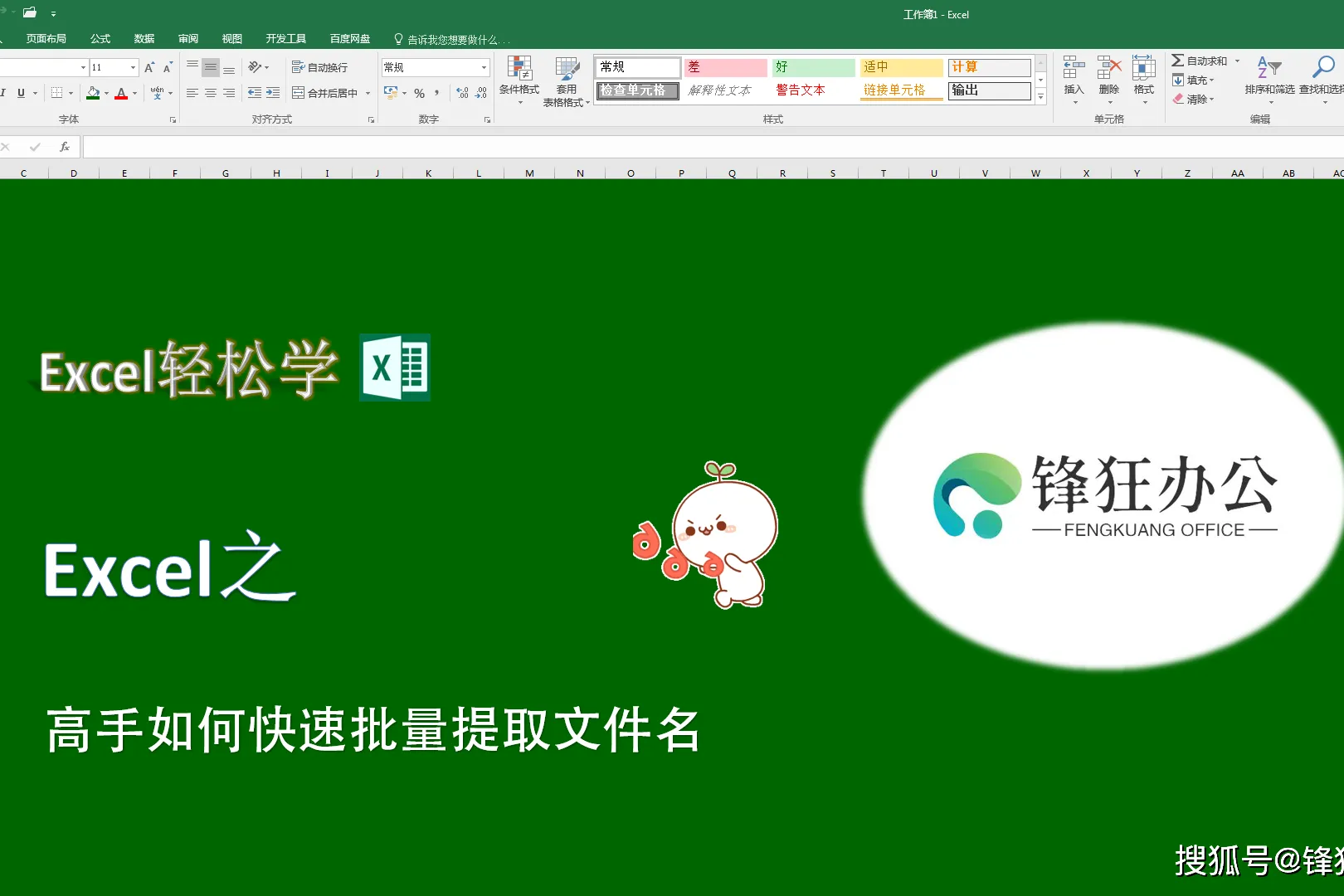Click the wén phonetic guide icon

point(157,93)
